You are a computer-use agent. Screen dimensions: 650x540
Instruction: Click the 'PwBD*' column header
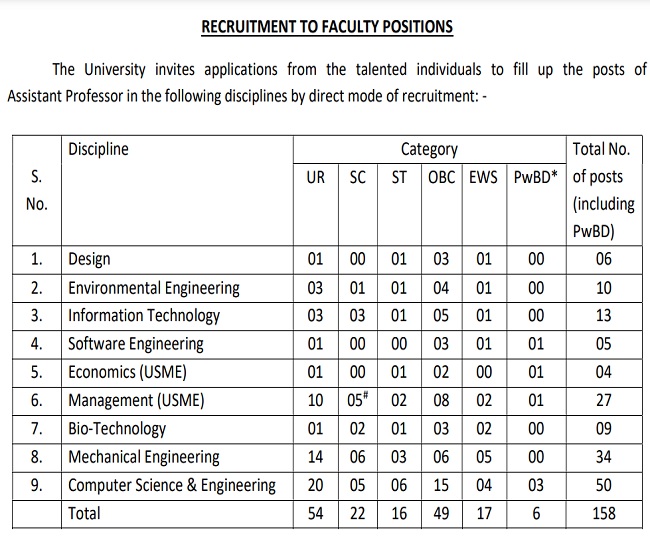click(x=536, y=177)
